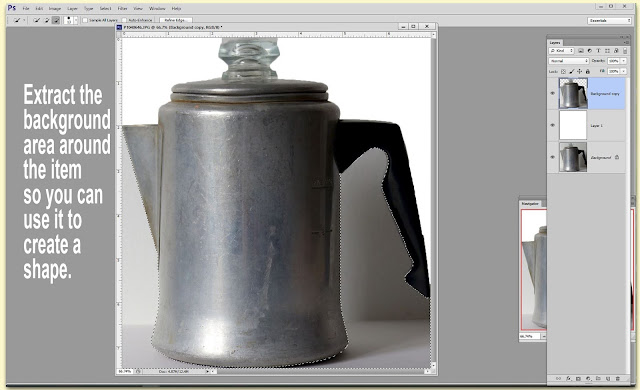This screenshot has width=640, height=390.
Task: Open the Filter menu
Action: point(122,9)
